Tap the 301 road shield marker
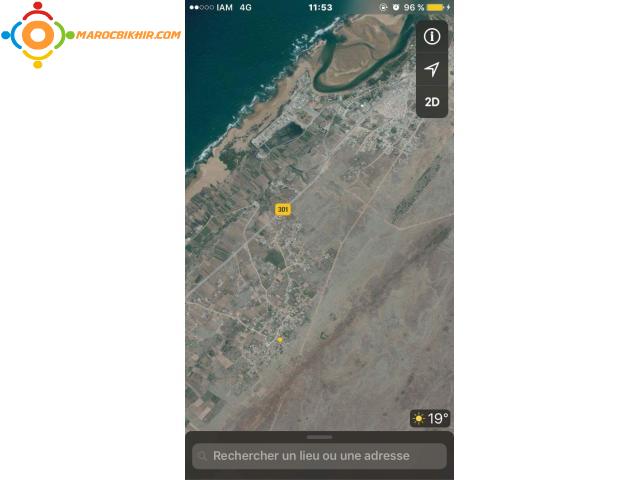Screen dimensions: 640x480 (282, 210)
